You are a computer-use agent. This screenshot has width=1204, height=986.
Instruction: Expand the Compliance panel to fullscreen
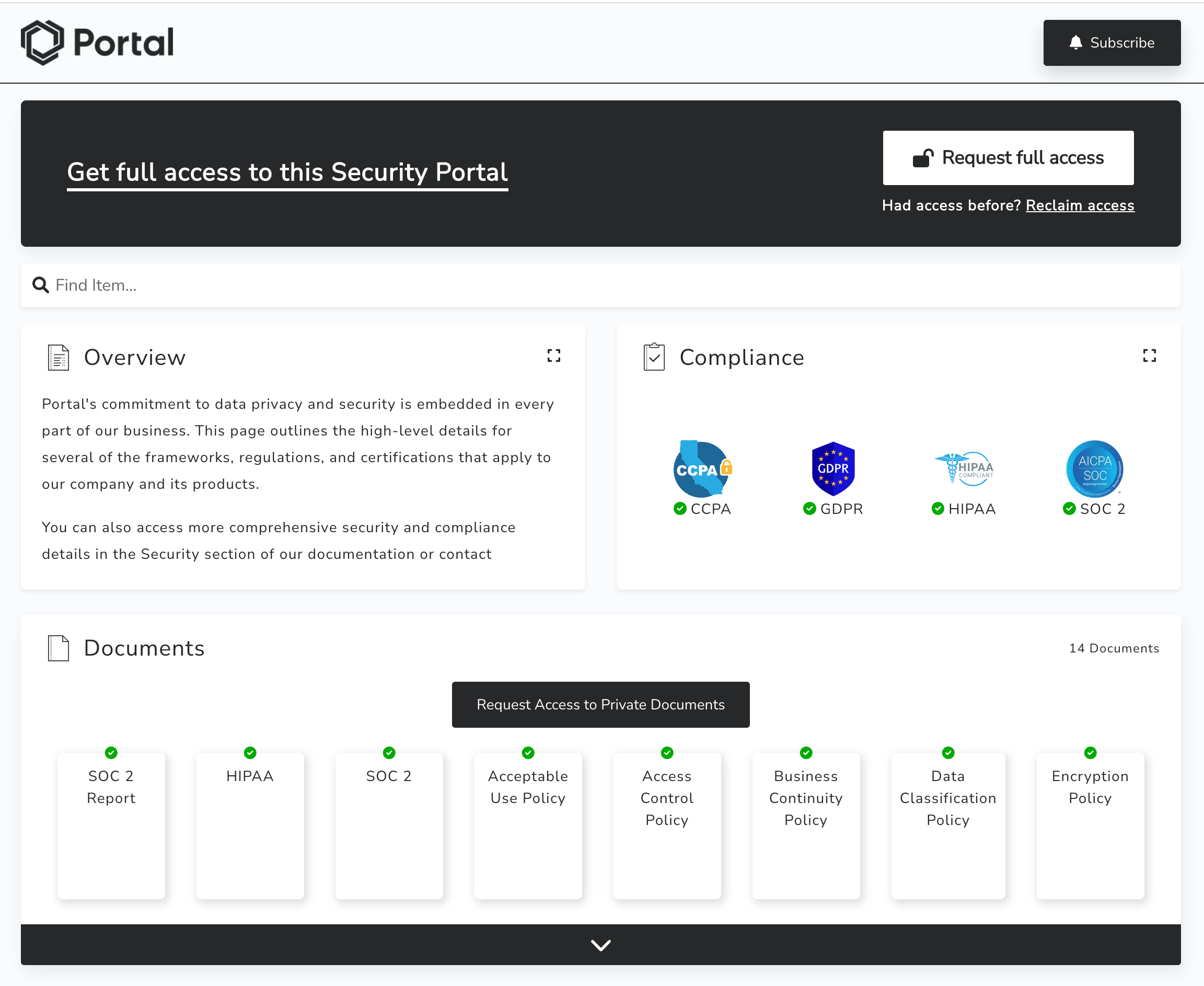(1149, 356)
